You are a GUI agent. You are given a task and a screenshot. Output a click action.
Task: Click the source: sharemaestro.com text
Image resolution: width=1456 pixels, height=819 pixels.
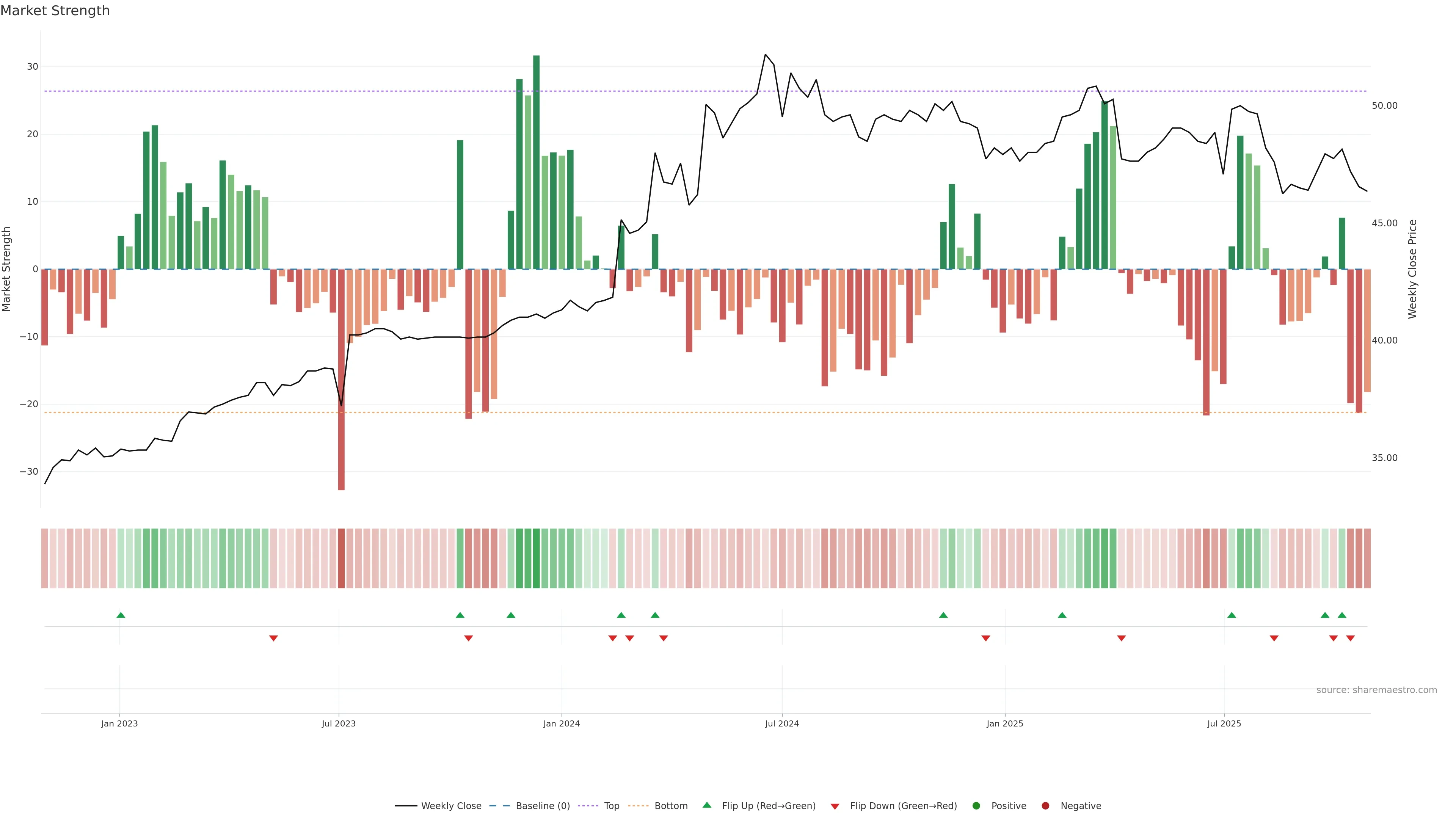[1376, 690]
